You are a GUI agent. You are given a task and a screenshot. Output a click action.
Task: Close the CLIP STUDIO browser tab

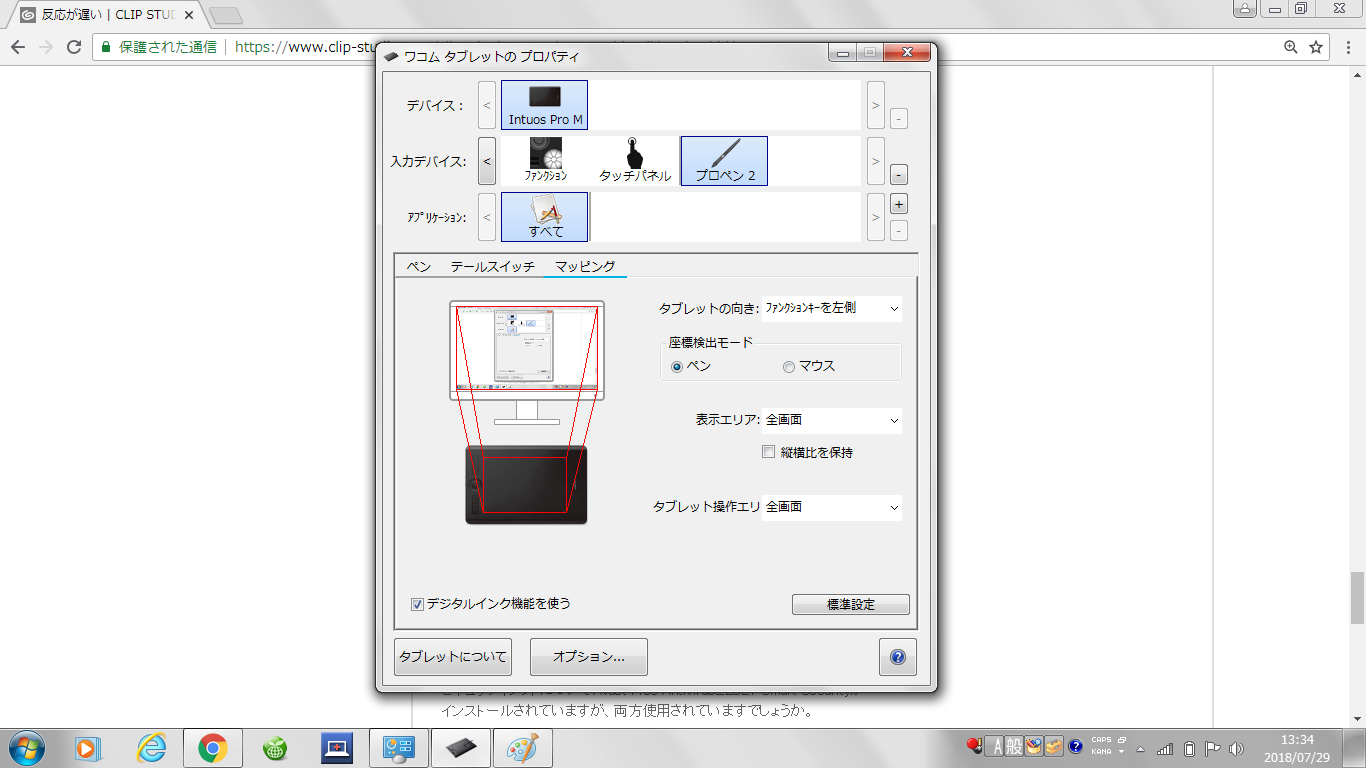click(x=189, y=15)
